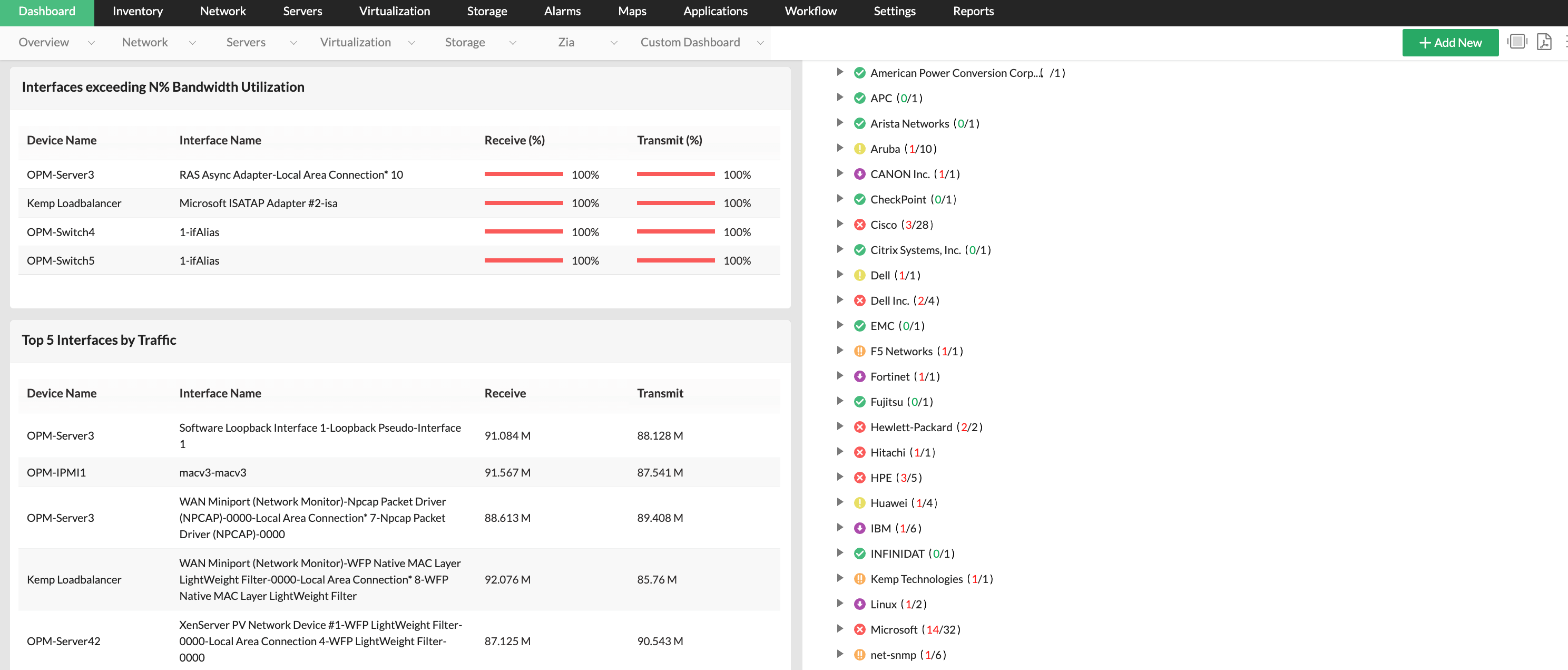This screenshot has width=1568, height=670.
Task: Click the slideshow/carousel view icon
Action: pos(1517,42)
